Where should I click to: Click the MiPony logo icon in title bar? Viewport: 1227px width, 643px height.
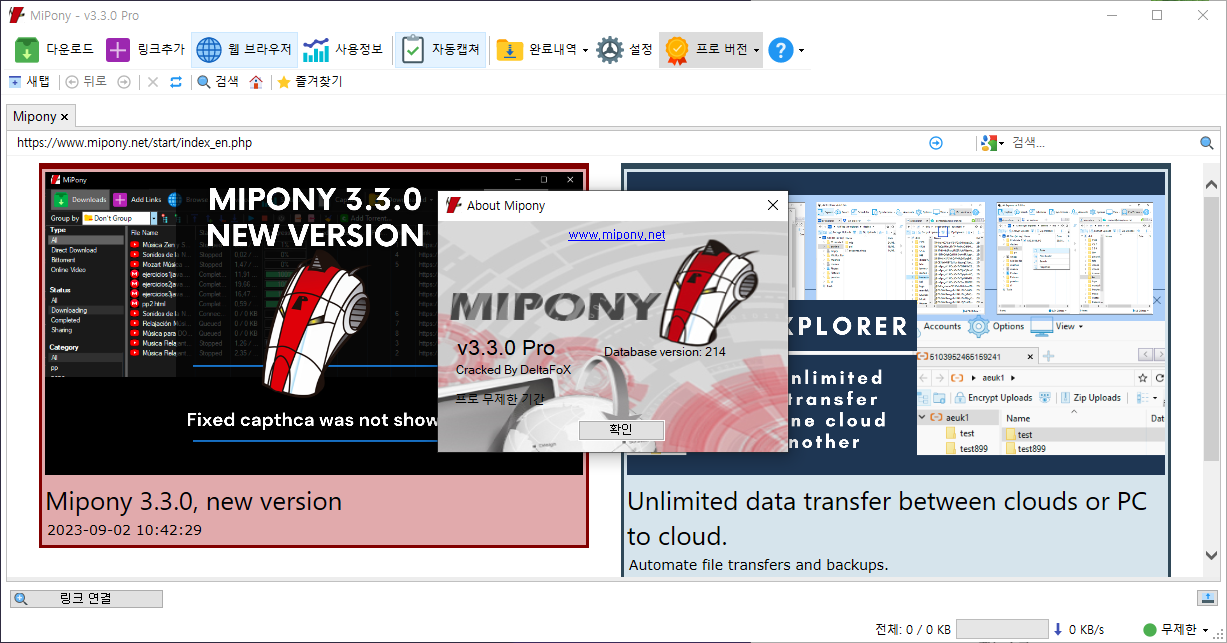[x=16, y=14]
